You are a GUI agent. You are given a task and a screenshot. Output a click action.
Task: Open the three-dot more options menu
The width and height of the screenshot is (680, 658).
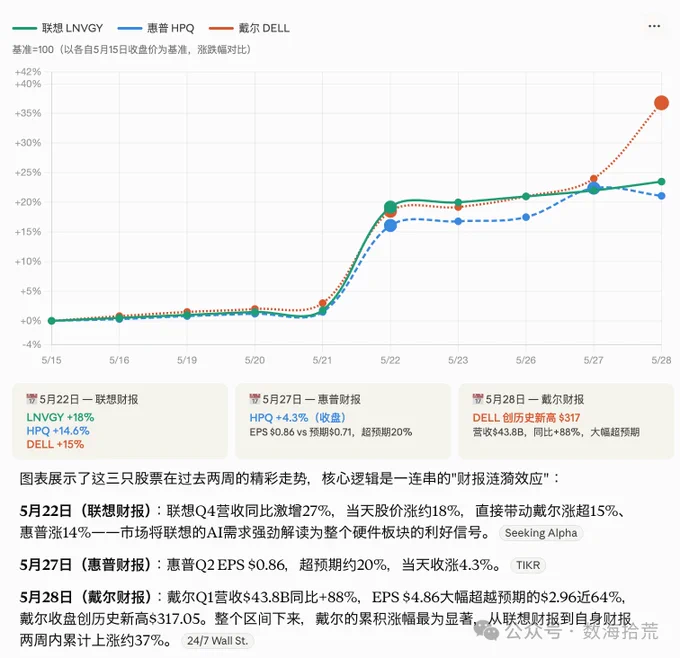654,26
